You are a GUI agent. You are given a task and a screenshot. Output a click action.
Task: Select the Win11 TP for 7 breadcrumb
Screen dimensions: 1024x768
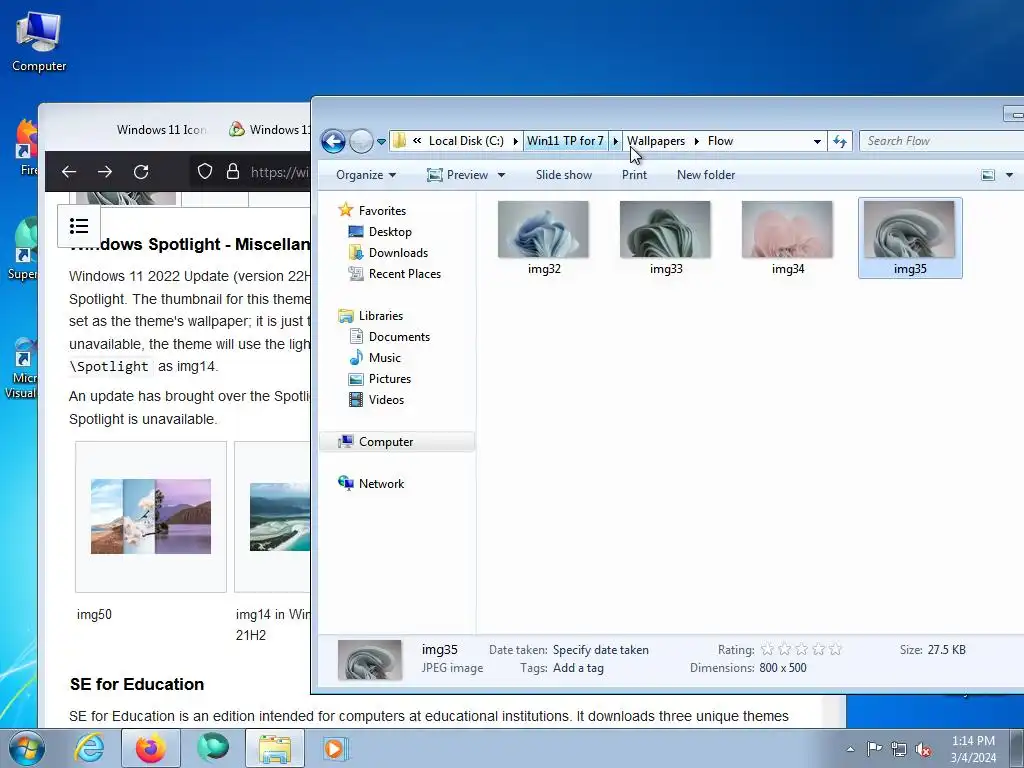point(566,141)
